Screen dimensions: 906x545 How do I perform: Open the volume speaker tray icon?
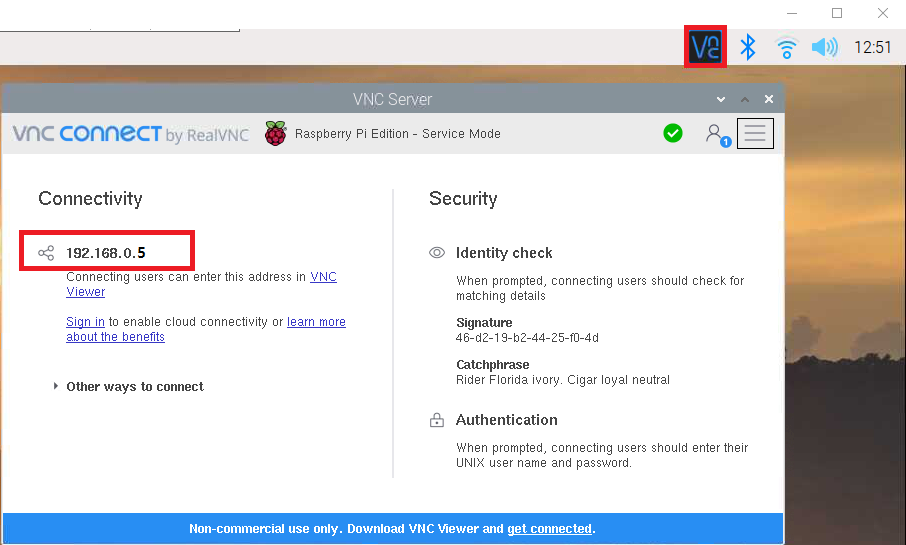[825, 47]
